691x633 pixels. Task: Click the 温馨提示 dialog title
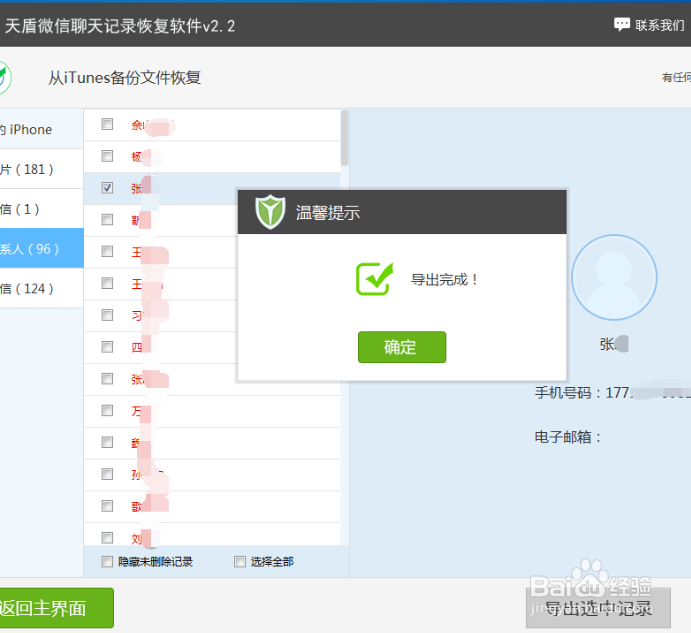328,213
